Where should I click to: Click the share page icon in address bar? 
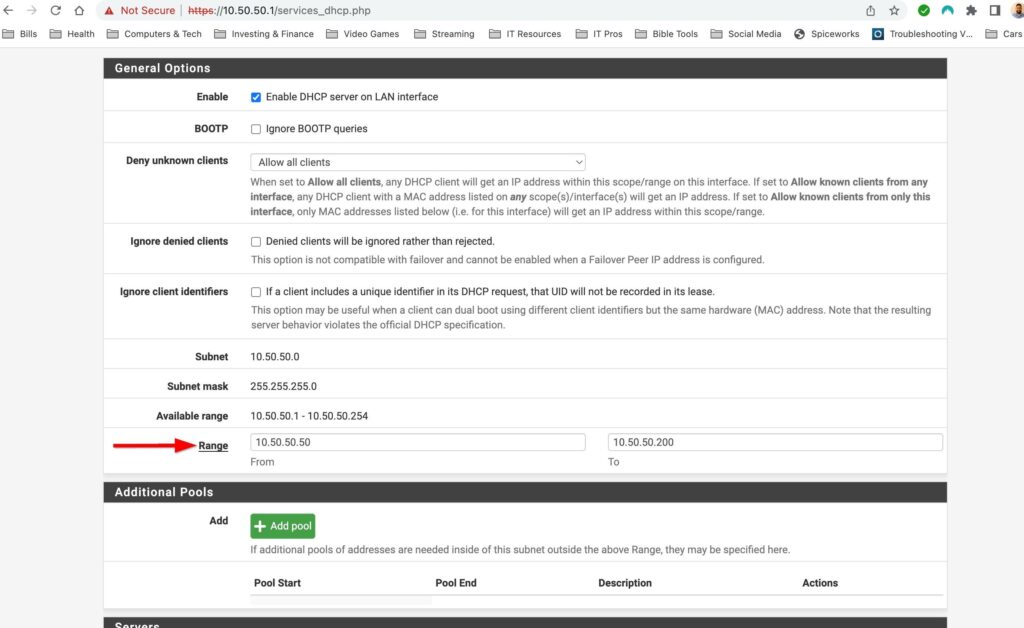pyautogui.click(x=871, y=10)
